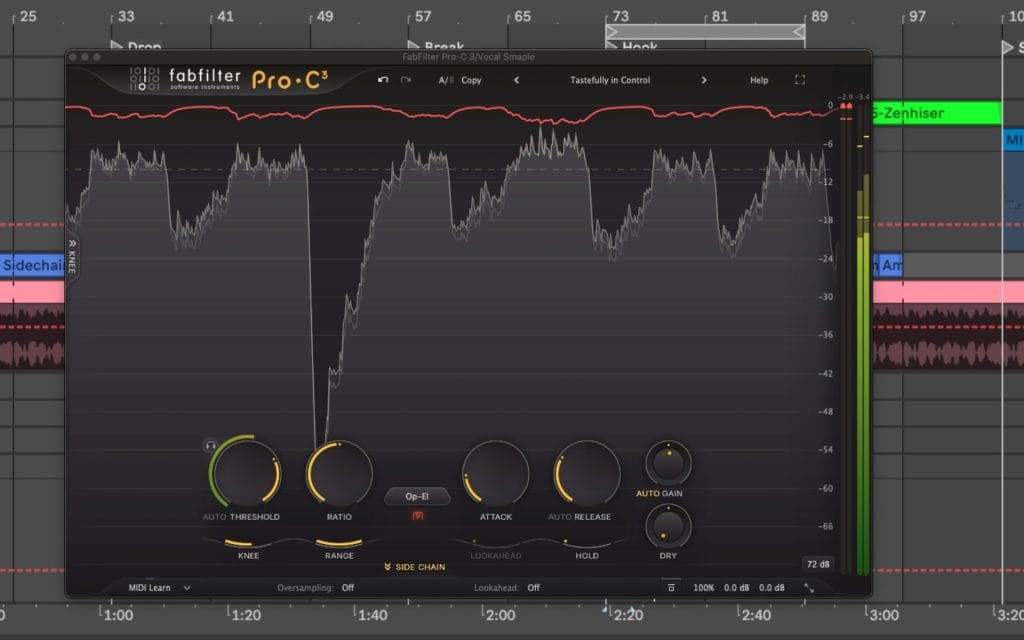Go to the previous preset arrow
The width and height of the screenshot is (1024, 640).
click(517, 80)
